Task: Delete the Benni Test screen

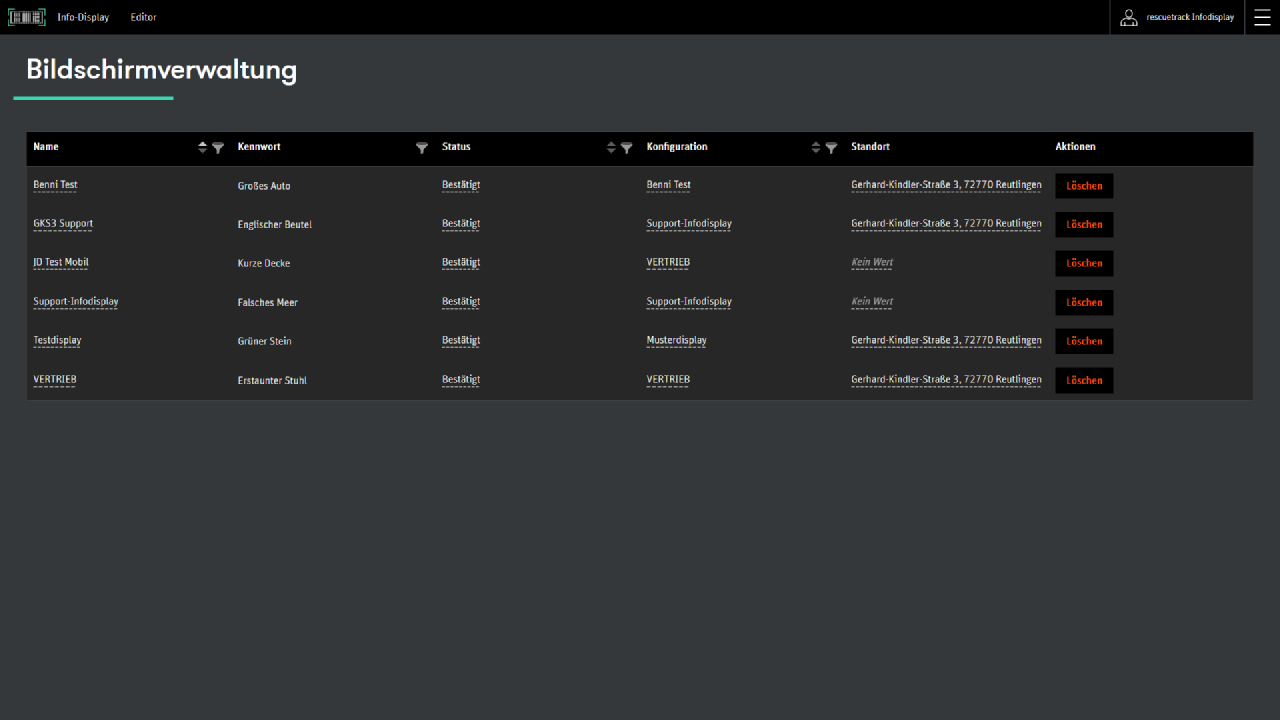Action: point(1084,186)
